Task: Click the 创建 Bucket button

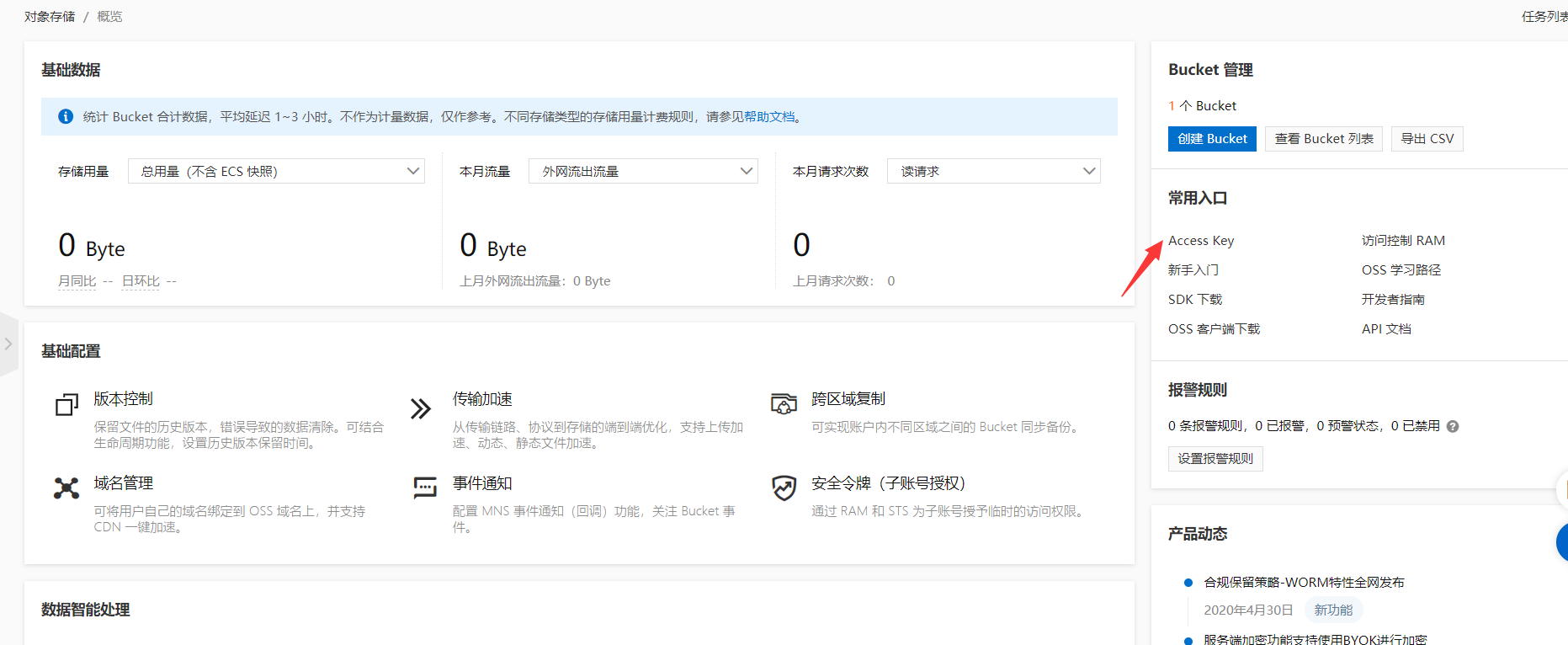Action: [1212, 139]
